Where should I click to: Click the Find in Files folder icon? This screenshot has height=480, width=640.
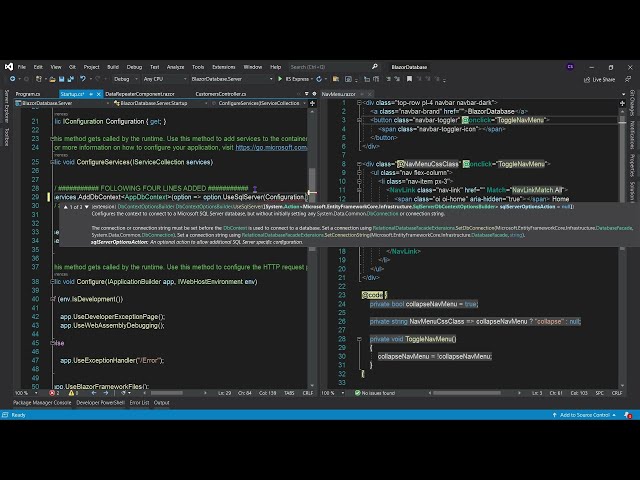point(336,79)
